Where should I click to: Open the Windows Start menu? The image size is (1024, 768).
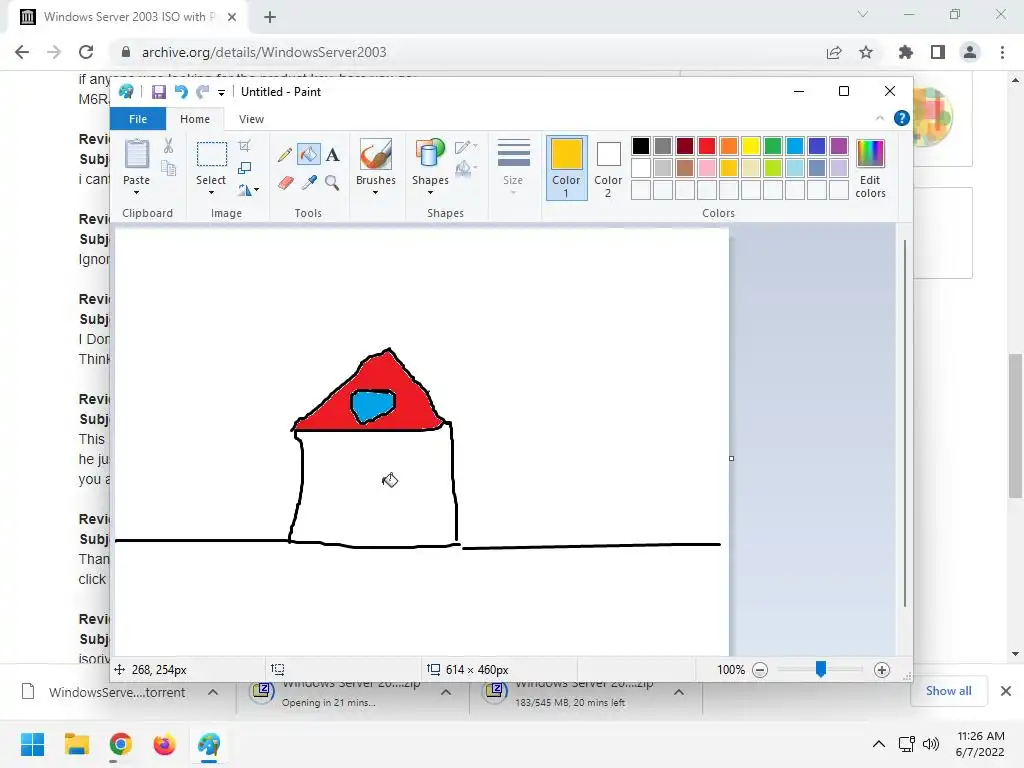coord(32,744)
